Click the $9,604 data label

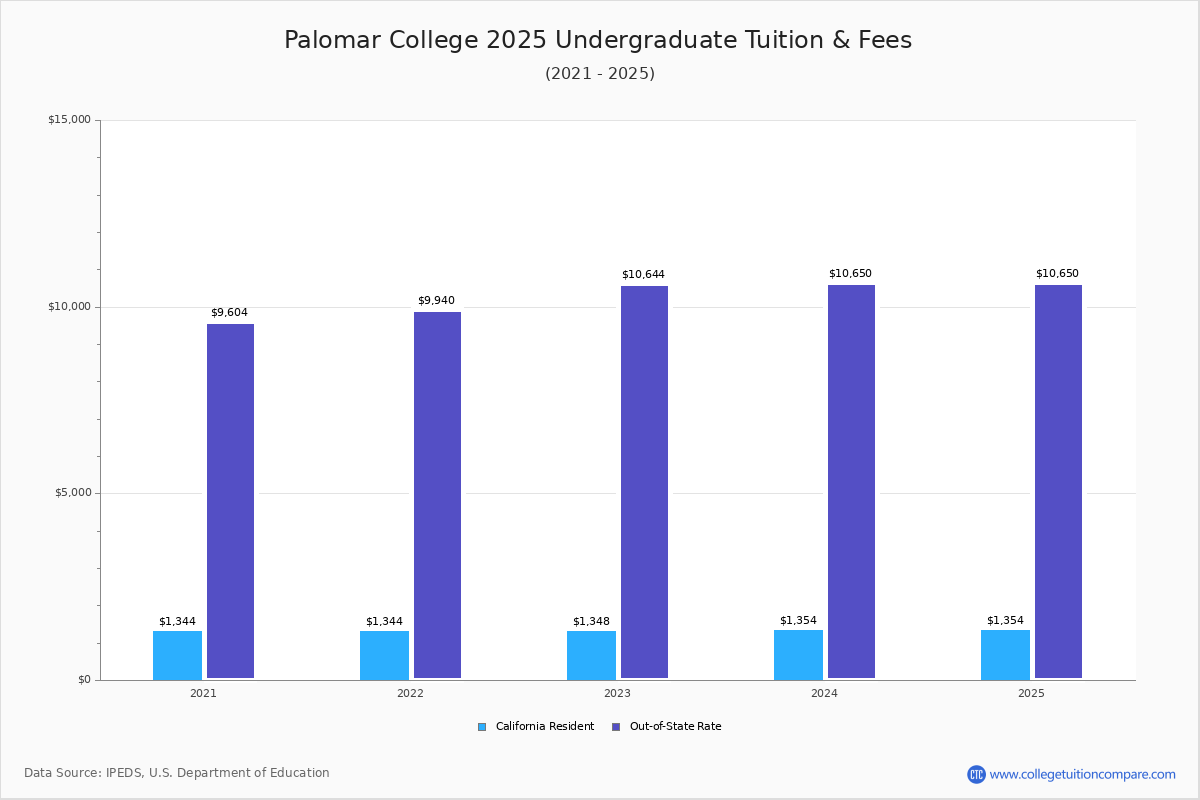click(x=229, y=313)
